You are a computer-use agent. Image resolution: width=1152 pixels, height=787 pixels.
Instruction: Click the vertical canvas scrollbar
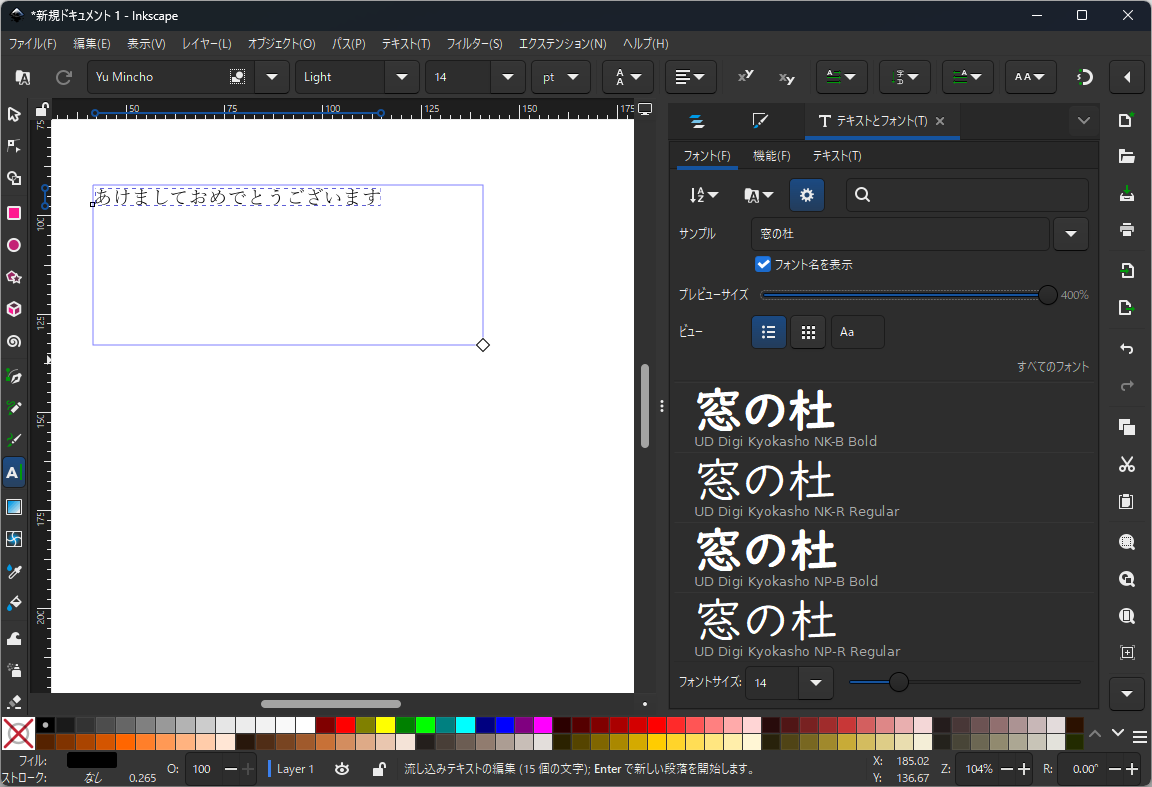click(645, 406)
